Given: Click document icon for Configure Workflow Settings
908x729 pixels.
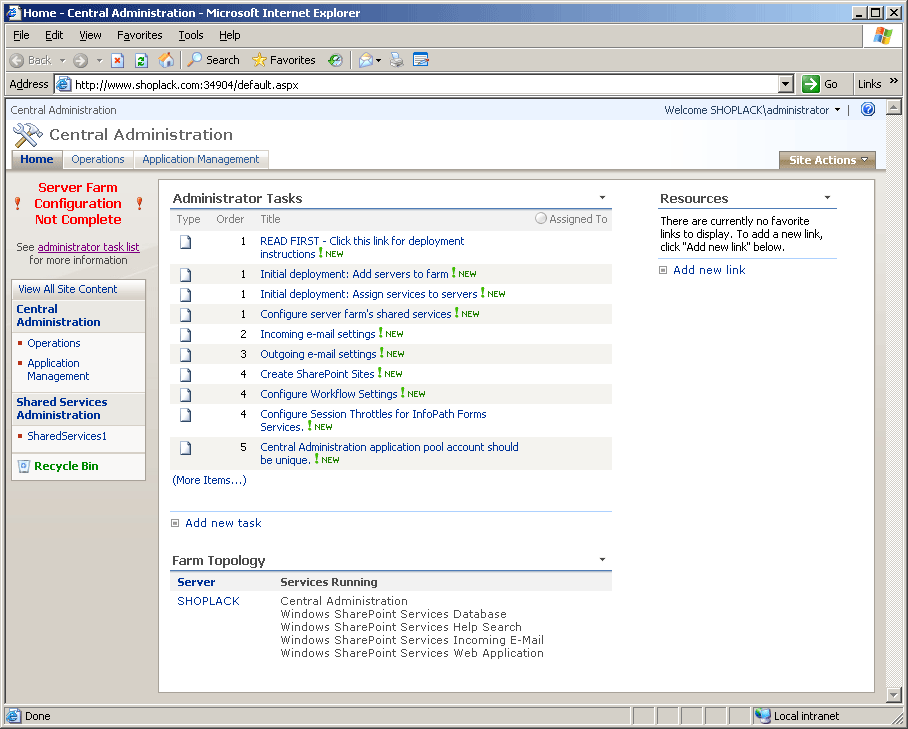Looking at the screenshot, I should (x=185, y=395).
